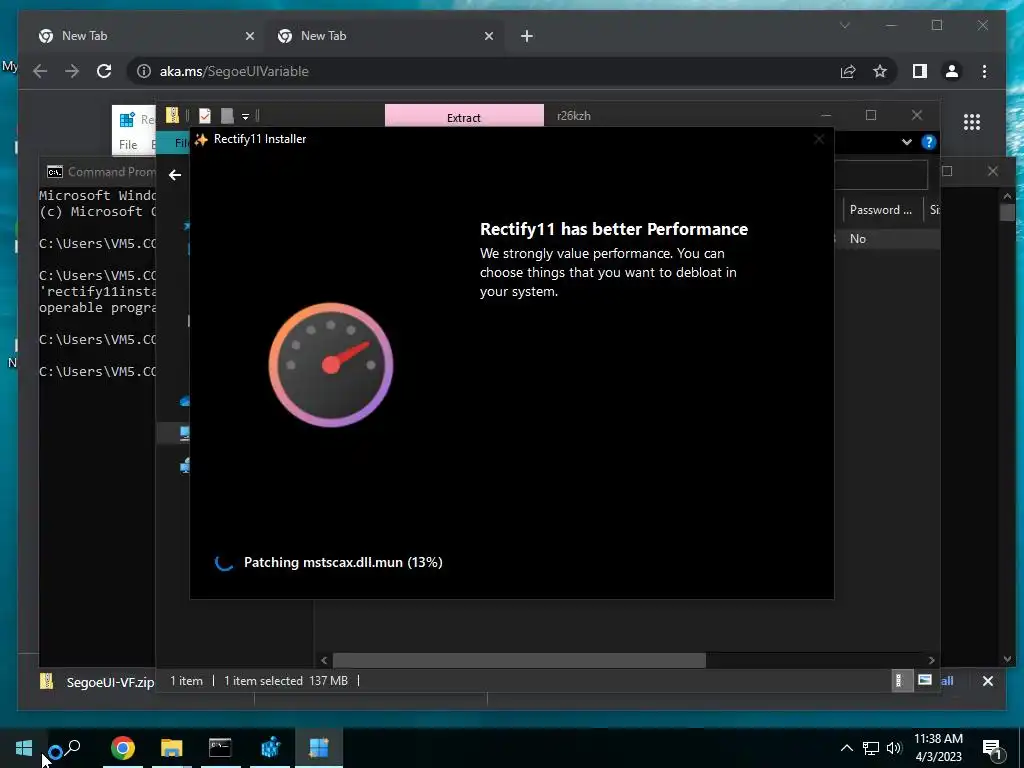Click the Chrome back arrow

(40, 71)
